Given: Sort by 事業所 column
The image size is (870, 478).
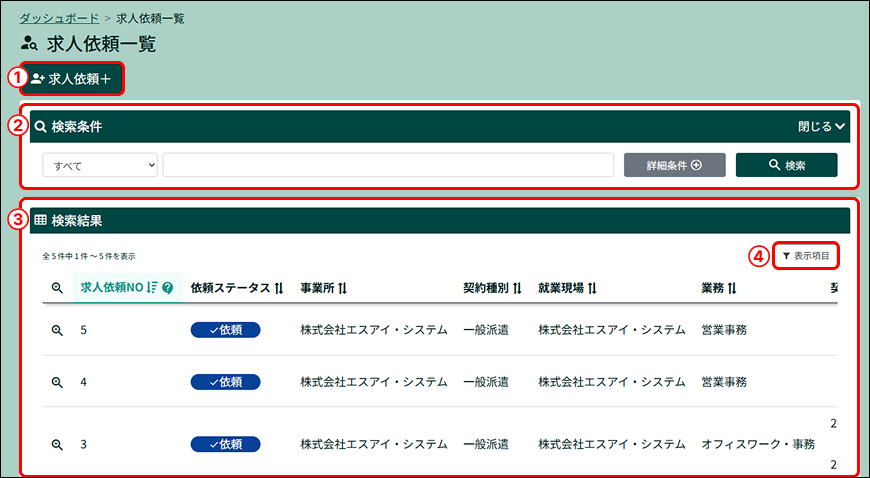Looking at the screenshot, I should tap(324, 288).
